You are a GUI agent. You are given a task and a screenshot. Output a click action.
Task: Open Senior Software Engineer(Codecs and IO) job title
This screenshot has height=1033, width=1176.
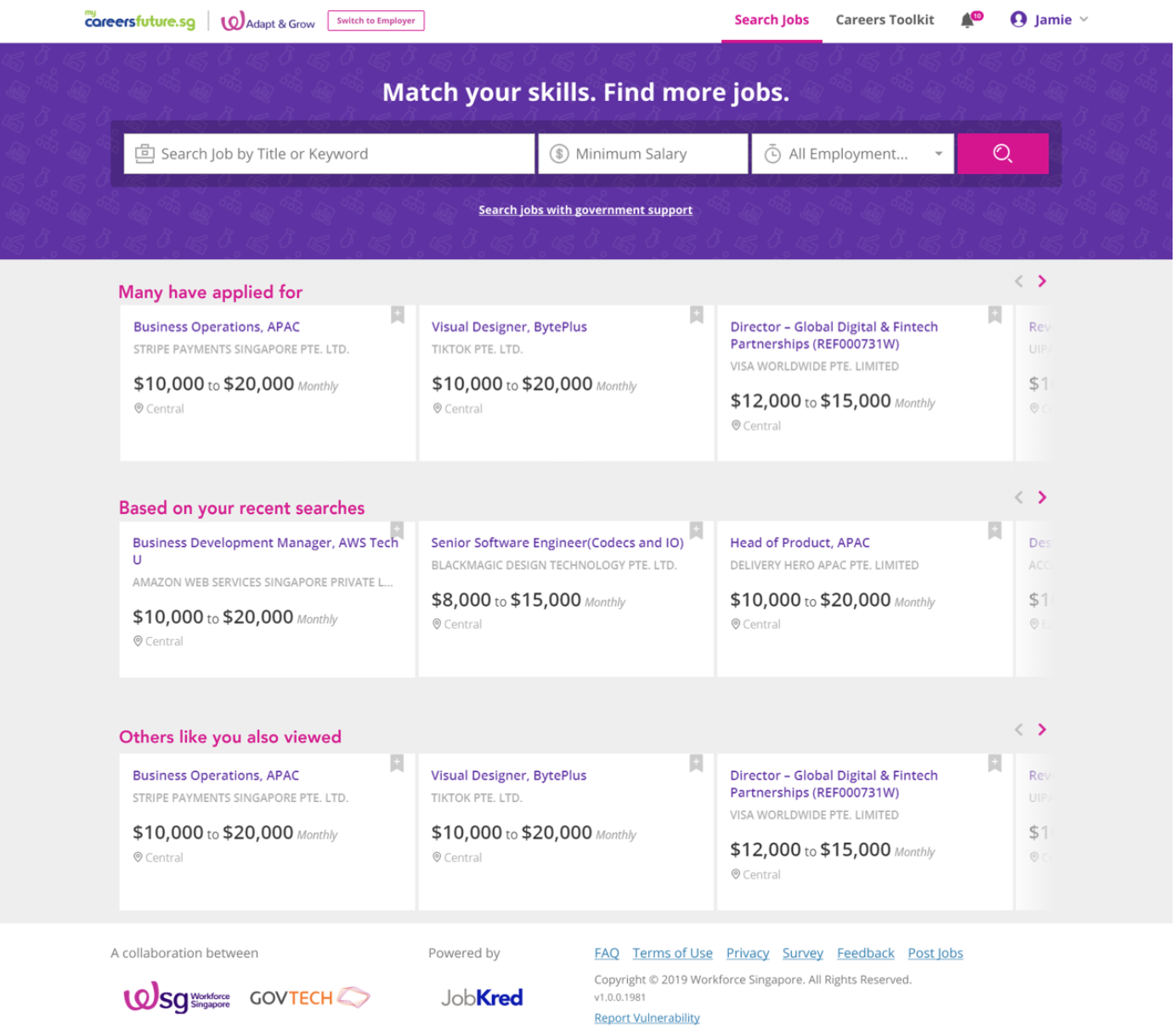coord(559,544)
